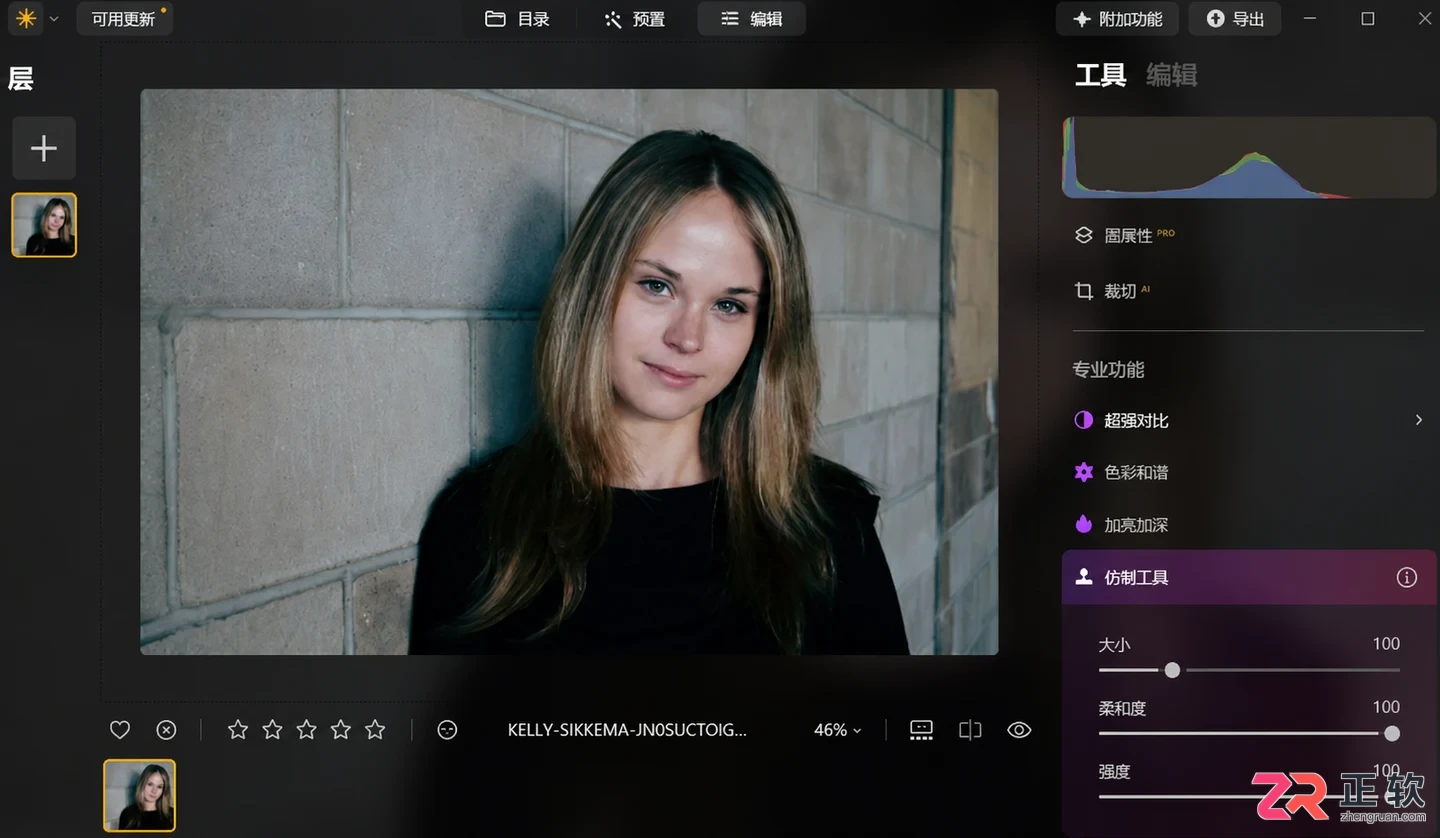
Task: Open the 工具 tools panel tab
Action: tap(1101, 75)
